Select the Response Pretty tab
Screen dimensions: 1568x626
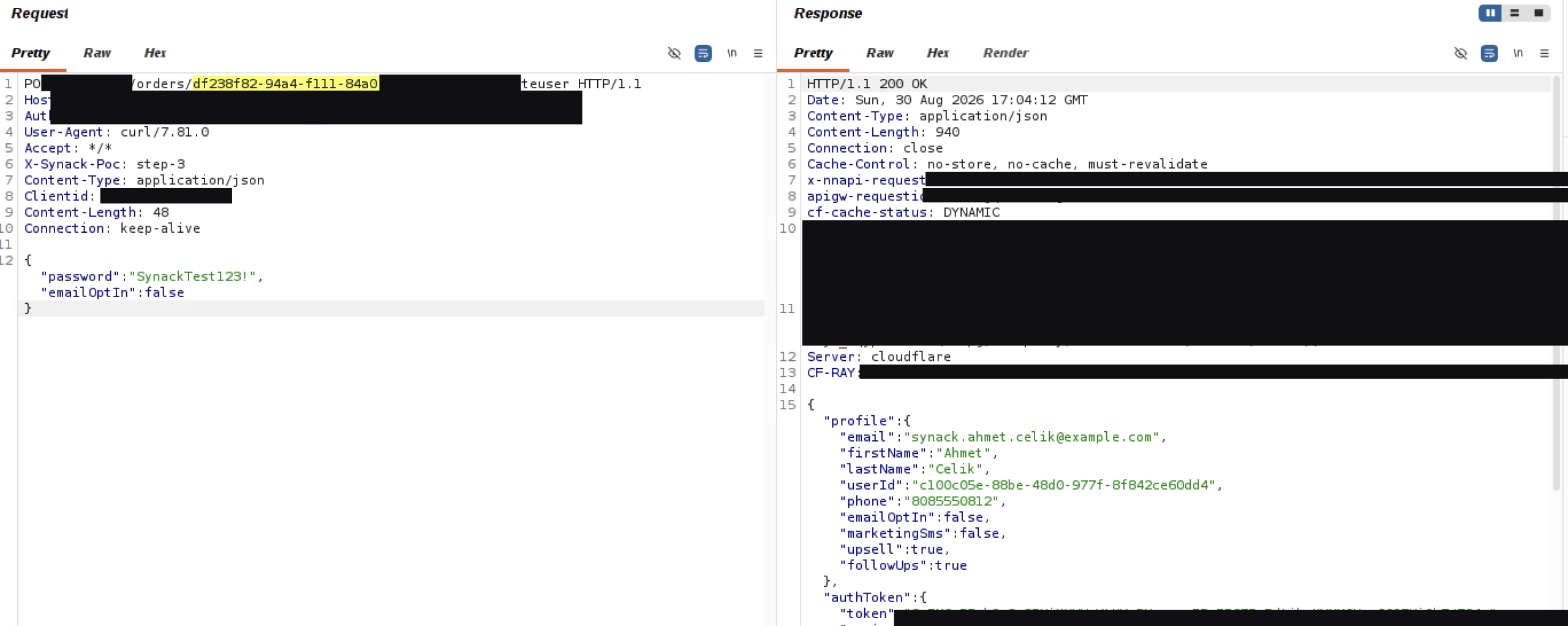tap(813, 53)
